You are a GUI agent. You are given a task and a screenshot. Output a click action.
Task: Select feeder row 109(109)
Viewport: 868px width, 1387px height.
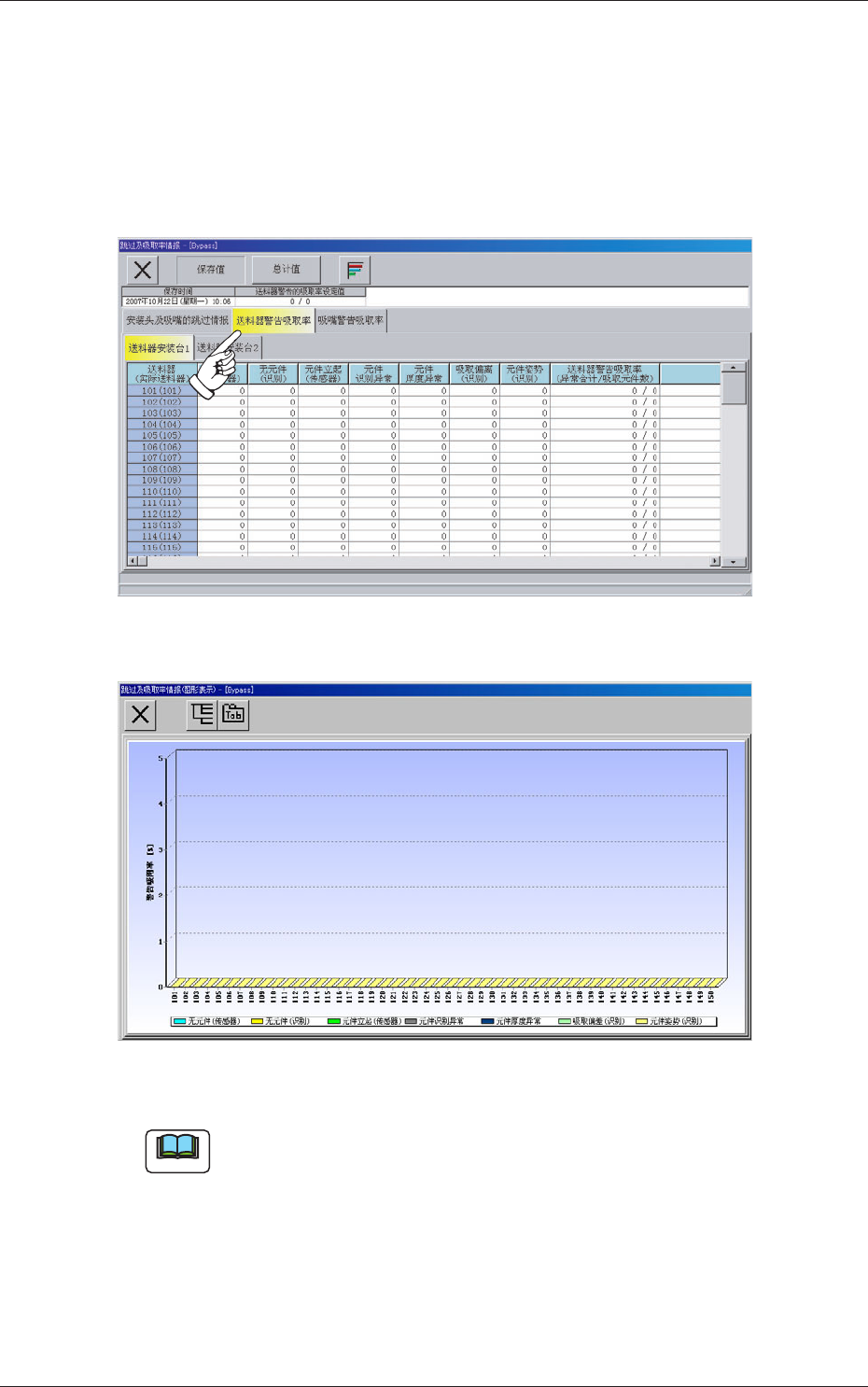[162, 481]
